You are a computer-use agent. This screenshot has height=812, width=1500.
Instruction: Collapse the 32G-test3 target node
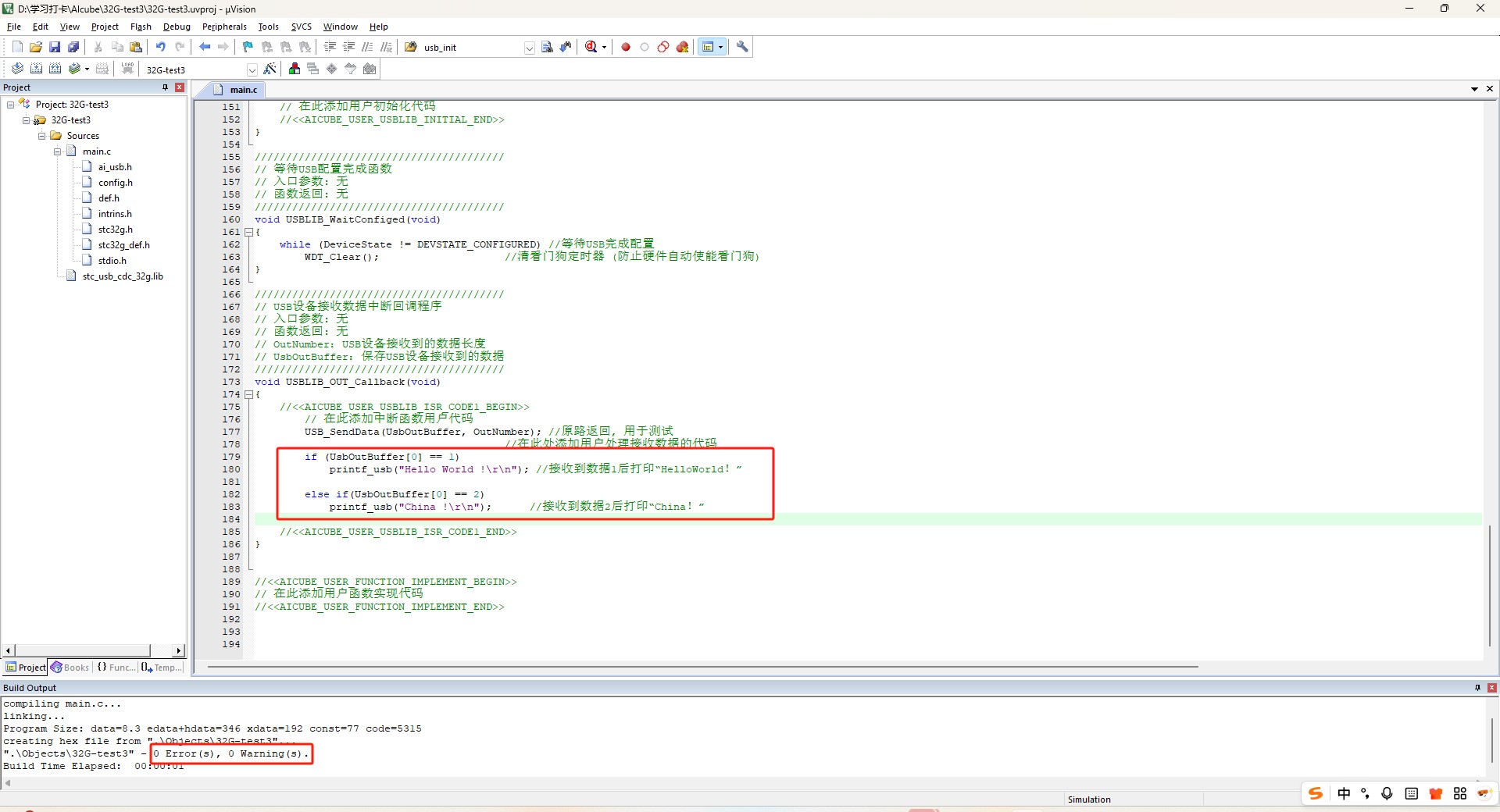pos(26,120)
